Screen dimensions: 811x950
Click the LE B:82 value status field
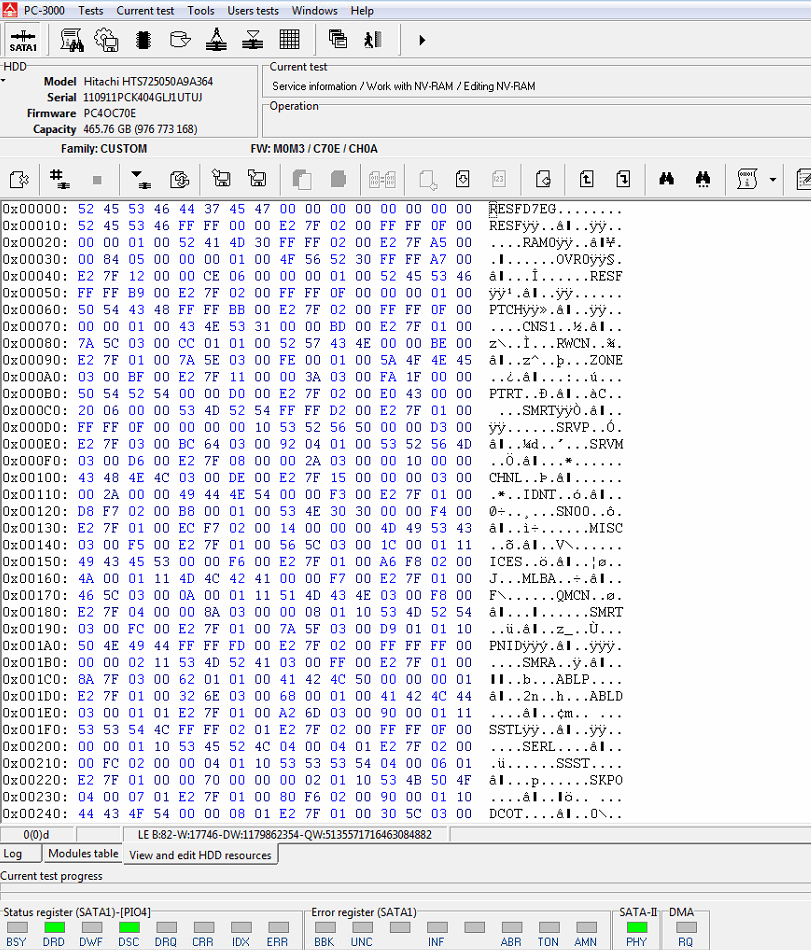click(285, 834)
